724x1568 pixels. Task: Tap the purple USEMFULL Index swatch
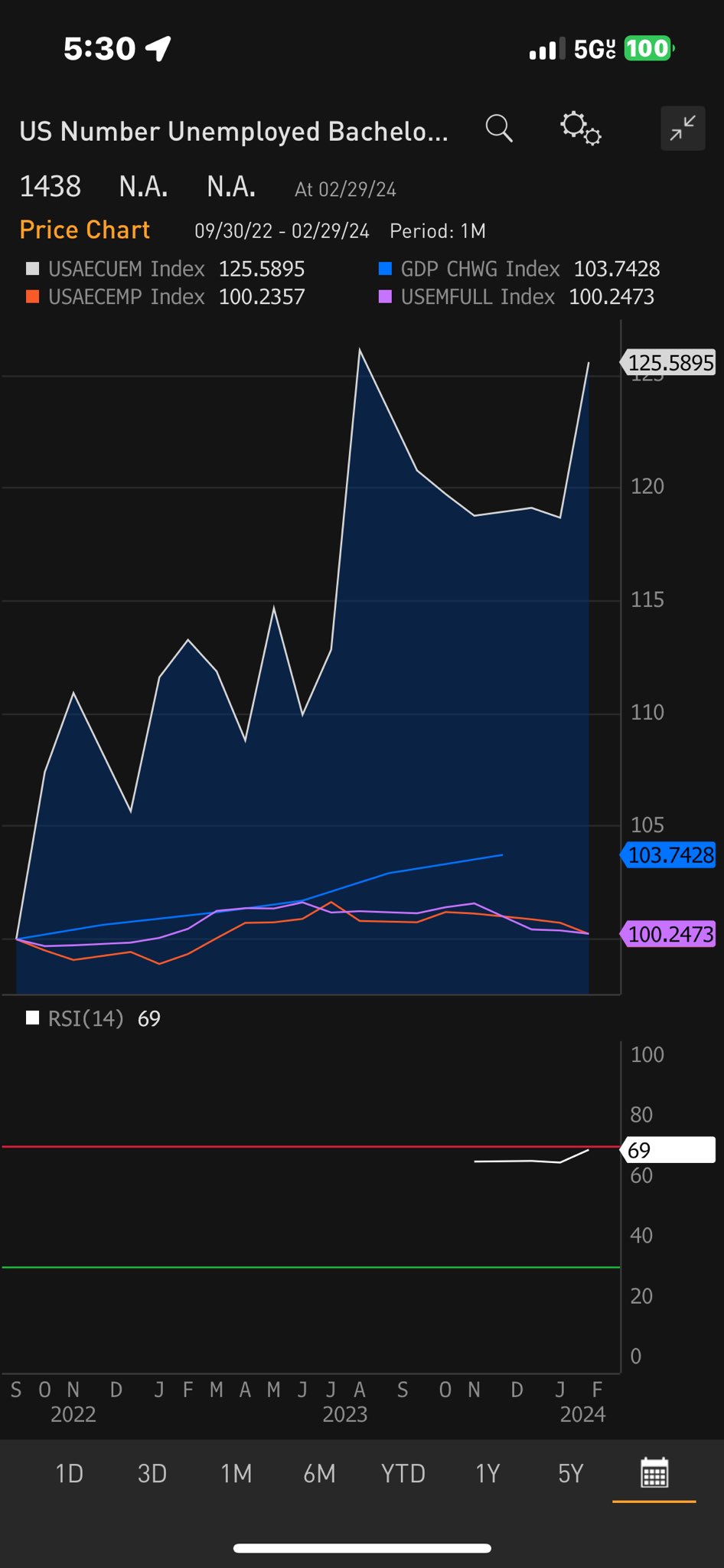tap(385, 296)
